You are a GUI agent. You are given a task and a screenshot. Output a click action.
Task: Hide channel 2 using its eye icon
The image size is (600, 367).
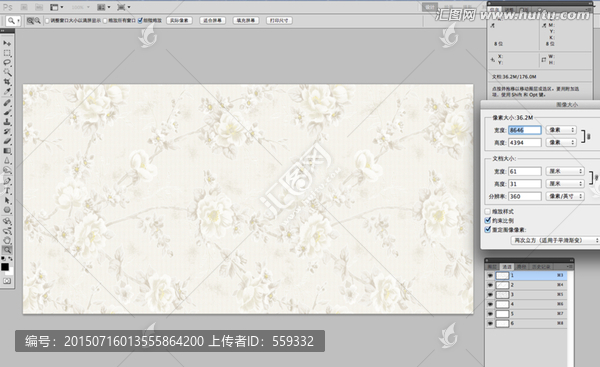click(x=490, y=285)
